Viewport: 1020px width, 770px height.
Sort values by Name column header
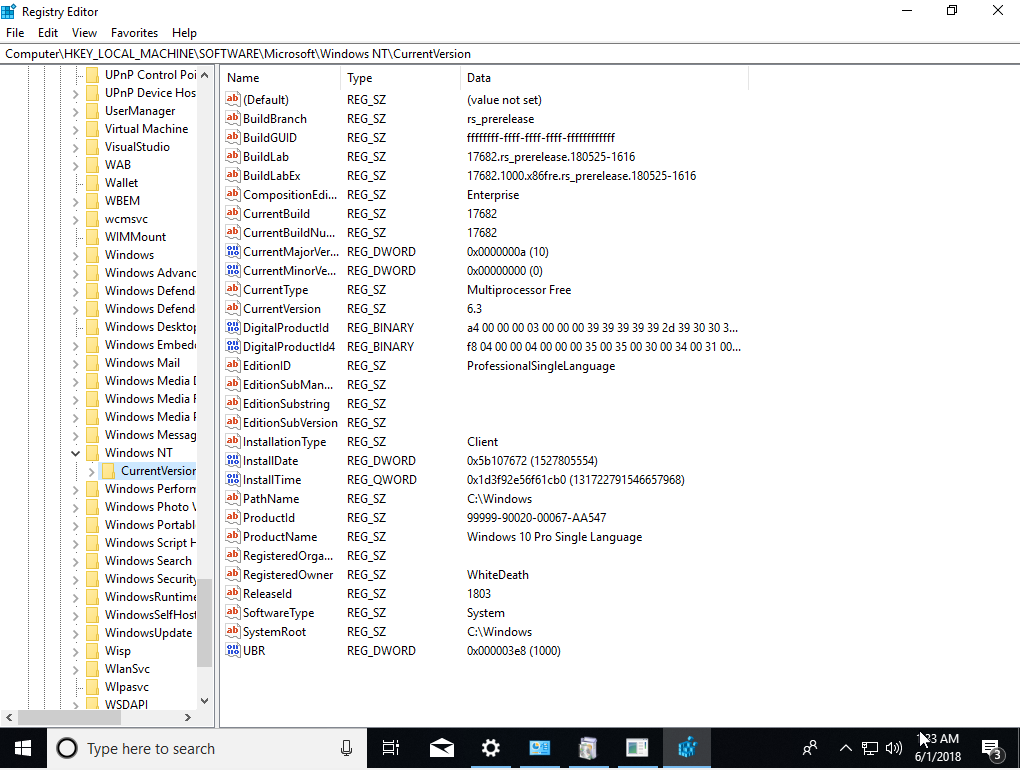pos(280,77)
